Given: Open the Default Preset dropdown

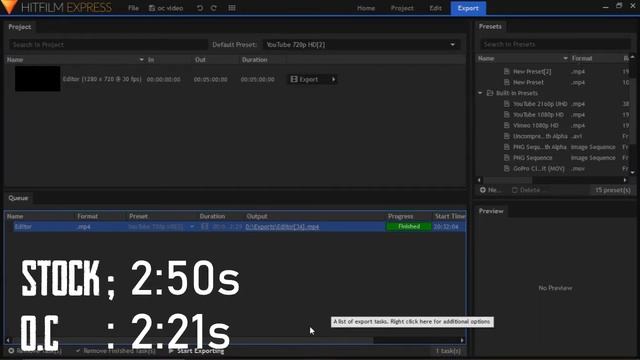Looking at the screenshot, I should point(361,44).
